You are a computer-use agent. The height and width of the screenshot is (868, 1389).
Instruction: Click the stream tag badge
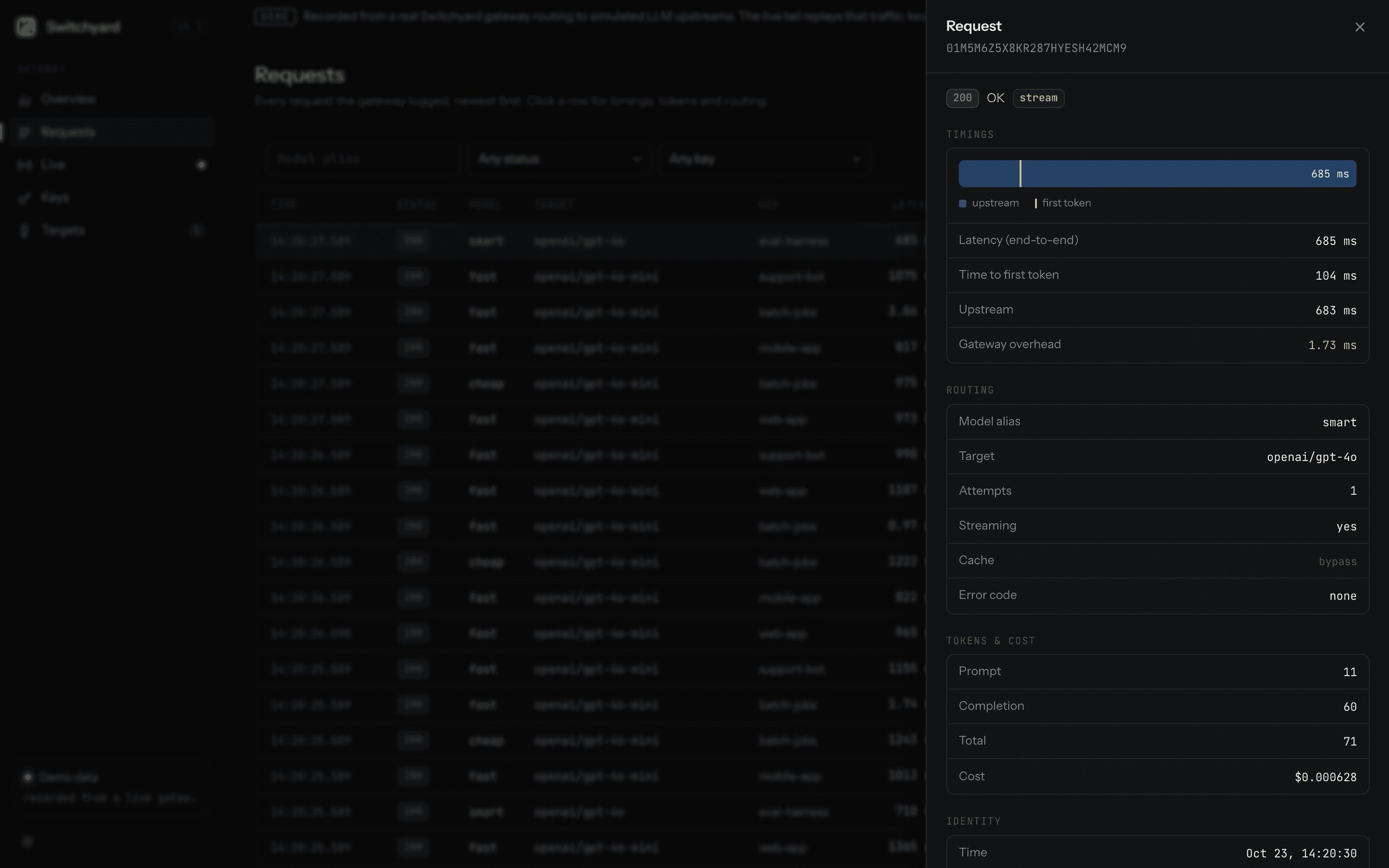click(x=1038, y=98)
